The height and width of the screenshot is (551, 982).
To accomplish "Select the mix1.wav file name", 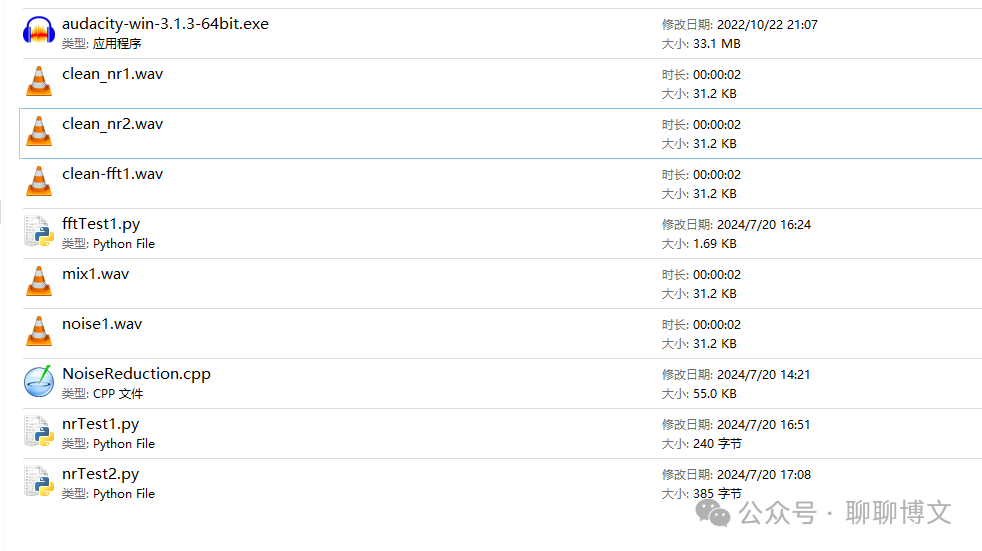I will pyautogui.click(x=95, y=274).
